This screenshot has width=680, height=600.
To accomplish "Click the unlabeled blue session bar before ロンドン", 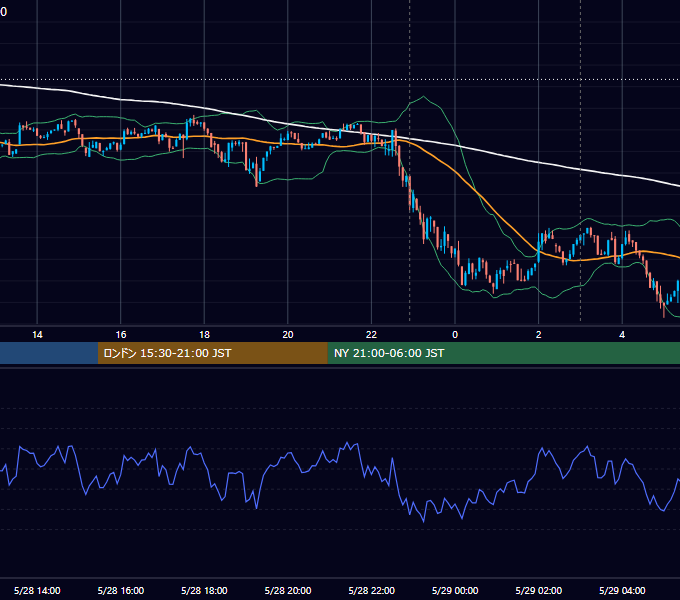I will (x=49, y=353).
